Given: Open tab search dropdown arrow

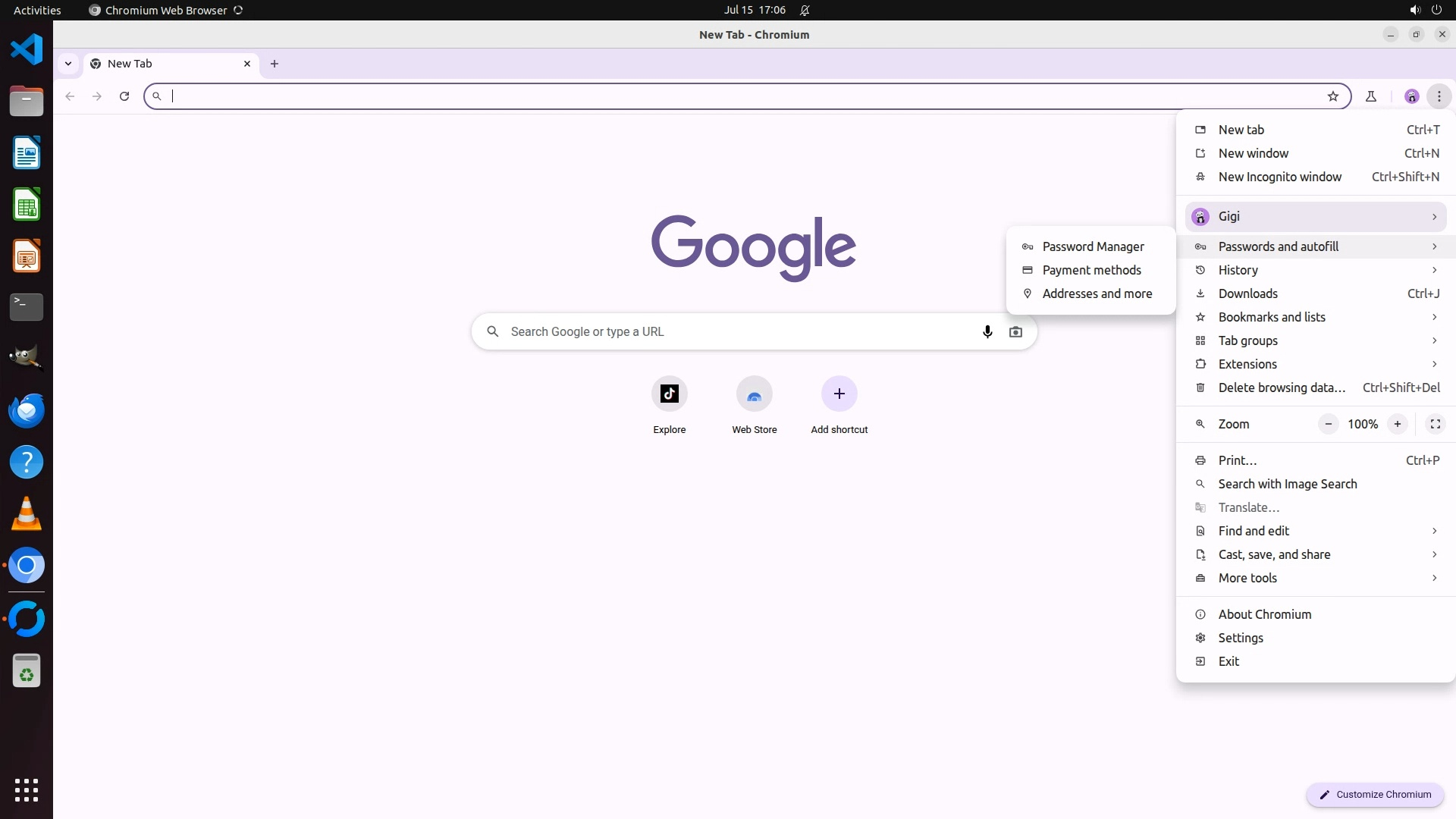Looking at the screenshot, I should [x=68, y=64].
